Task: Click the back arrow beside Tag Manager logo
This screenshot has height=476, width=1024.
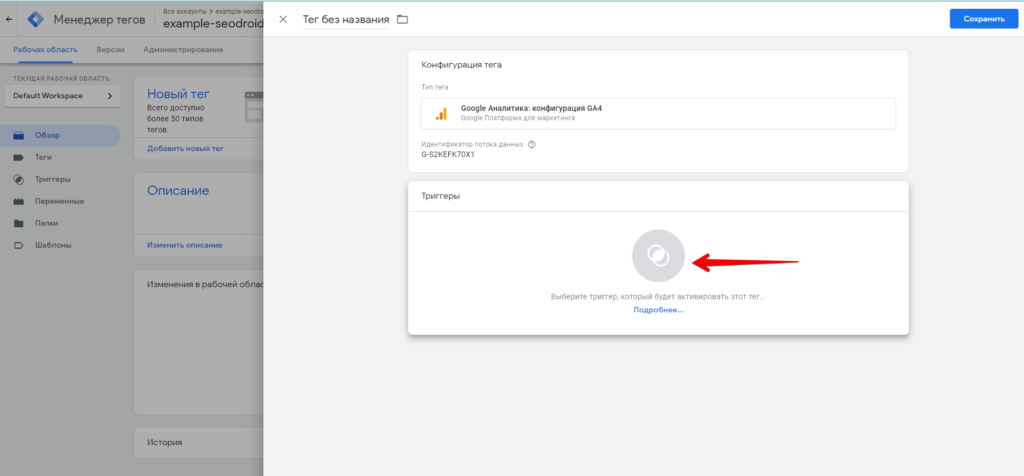Action: click(x=8, y=20)
